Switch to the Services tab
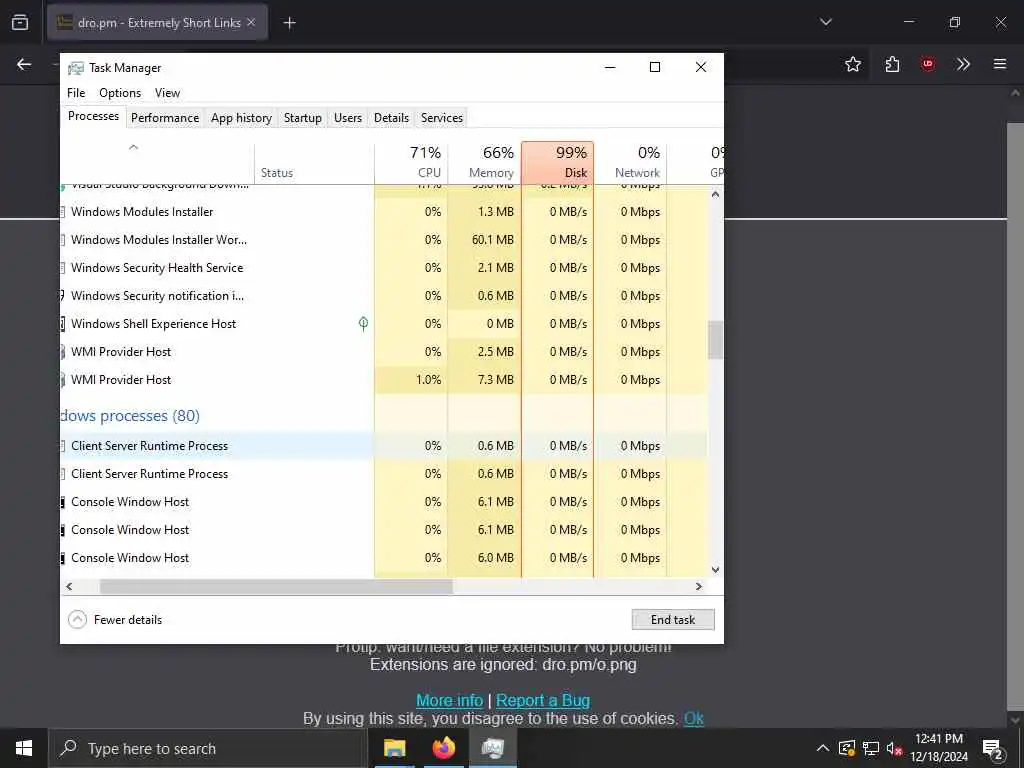The image size is (1024, 768). [441, 118]
